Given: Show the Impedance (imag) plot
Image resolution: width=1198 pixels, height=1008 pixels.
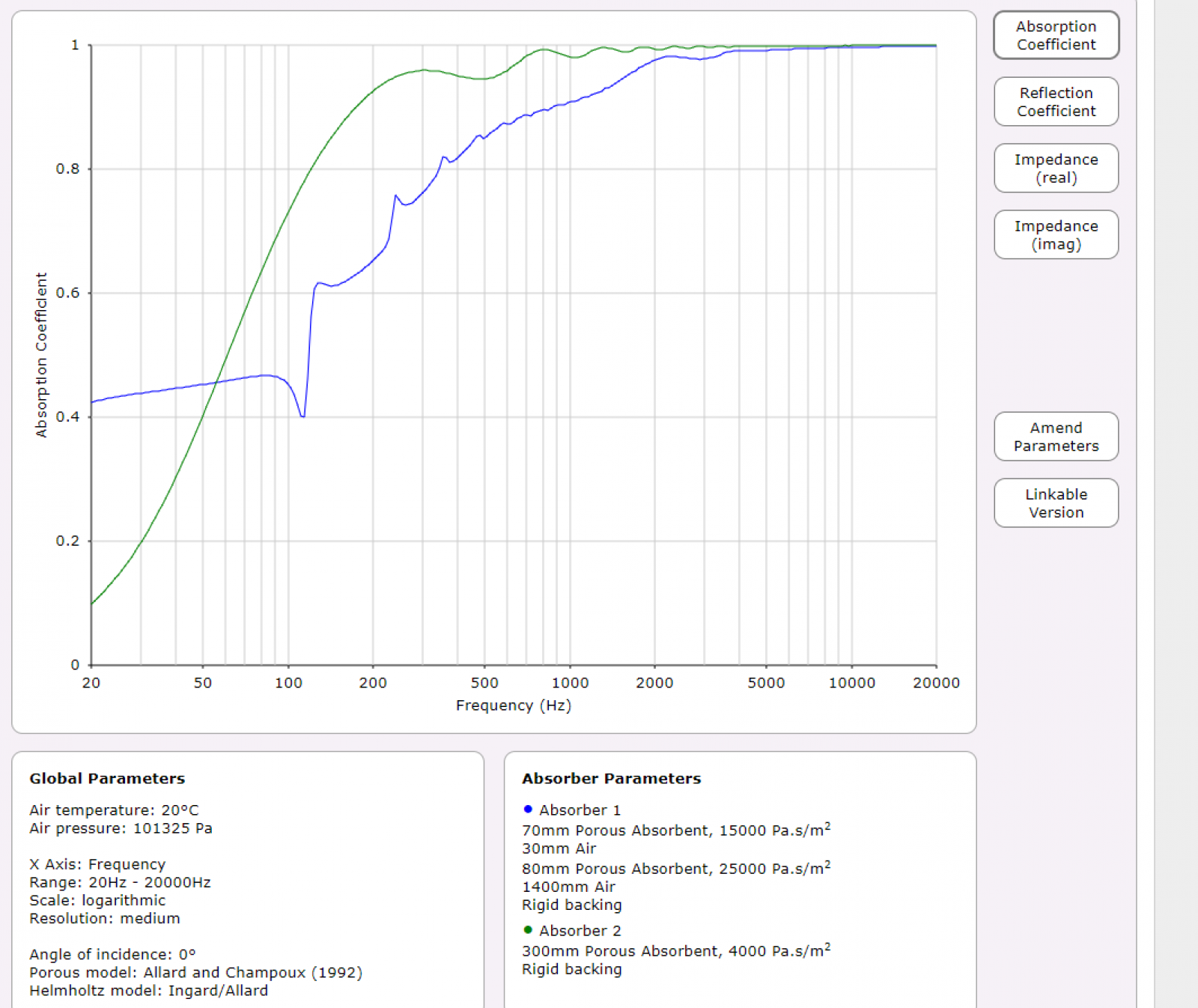Looking at the screenshot, I should pos(1056,235).
